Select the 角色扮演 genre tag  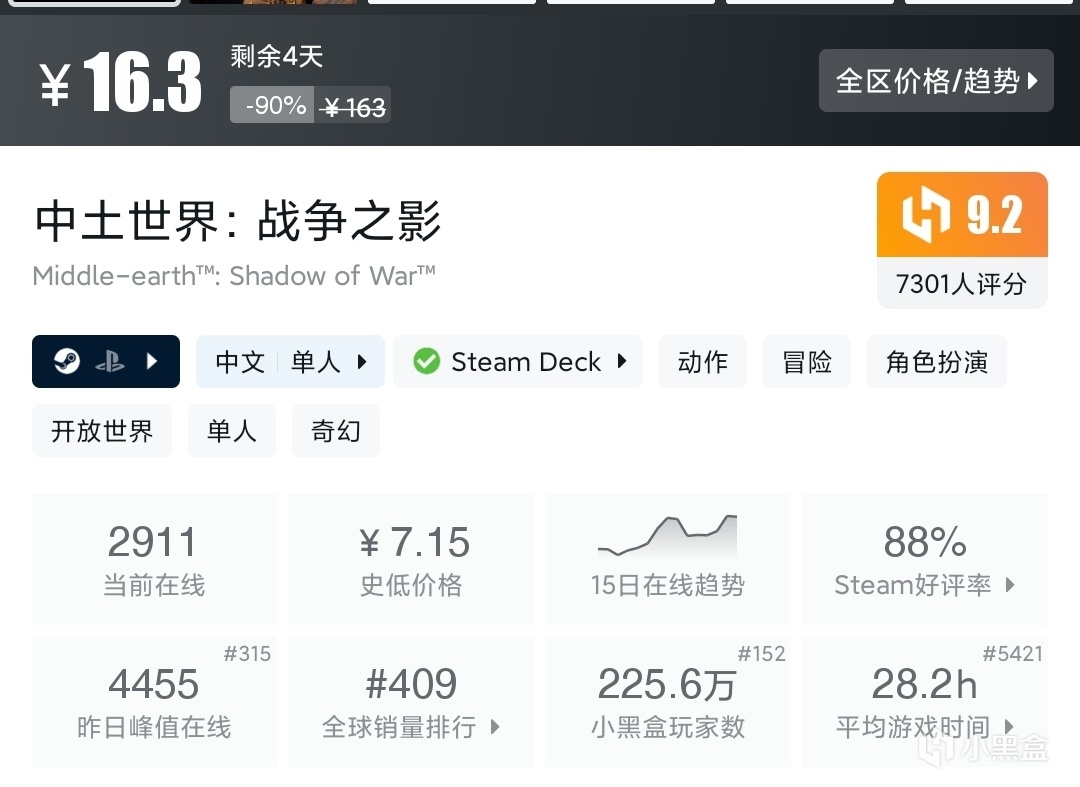(x=936, y=361)
